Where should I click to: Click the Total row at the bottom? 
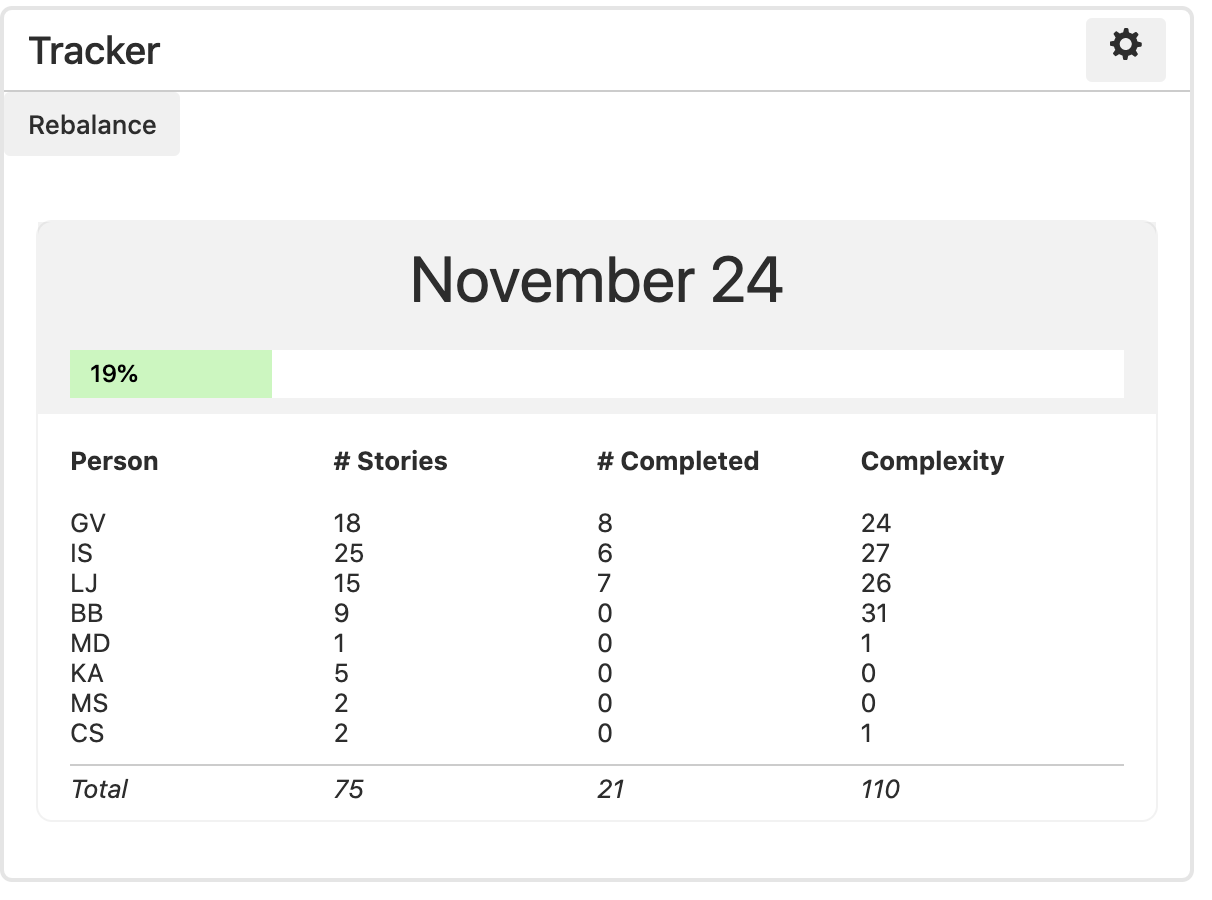(99, 789)
